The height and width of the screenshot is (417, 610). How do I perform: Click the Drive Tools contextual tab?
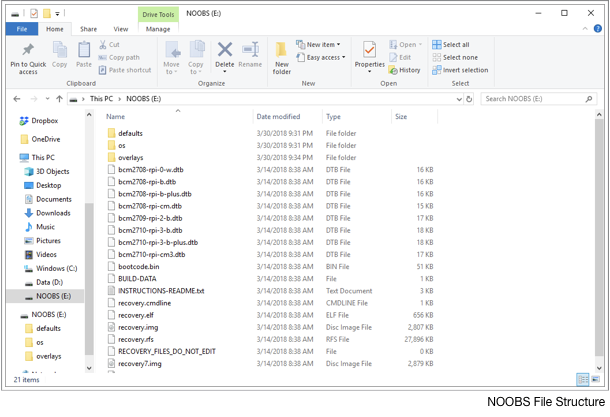158,14
